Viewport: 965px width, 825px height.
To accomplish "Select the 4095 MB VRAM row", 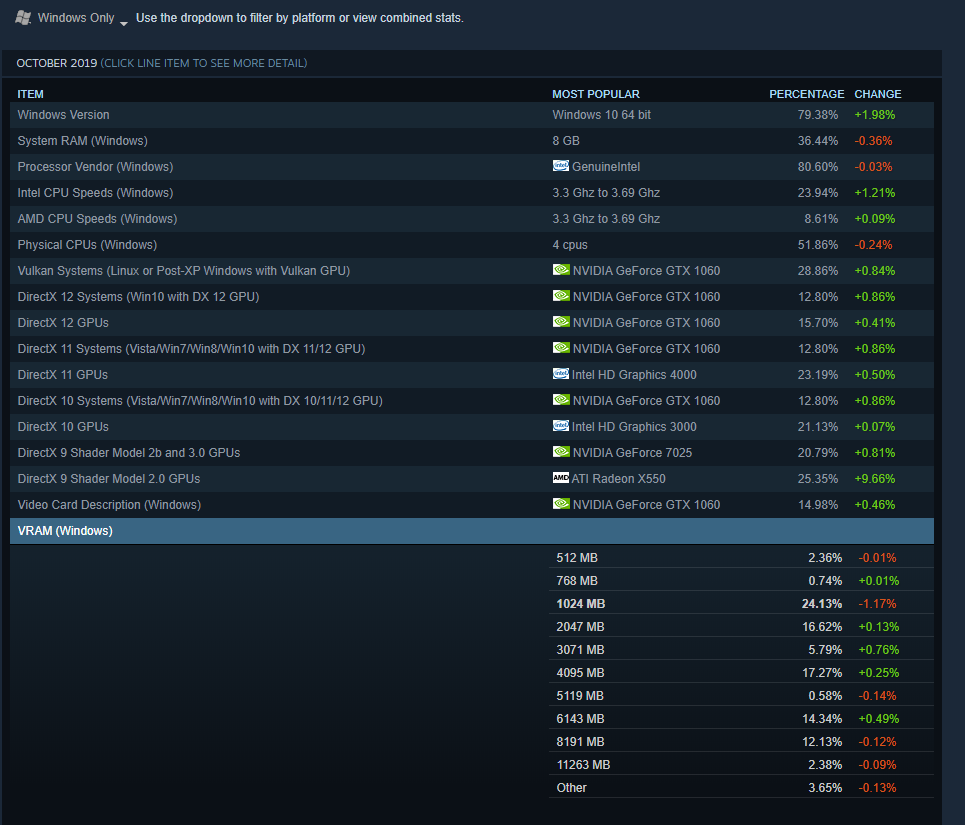I will click(742, 673).
